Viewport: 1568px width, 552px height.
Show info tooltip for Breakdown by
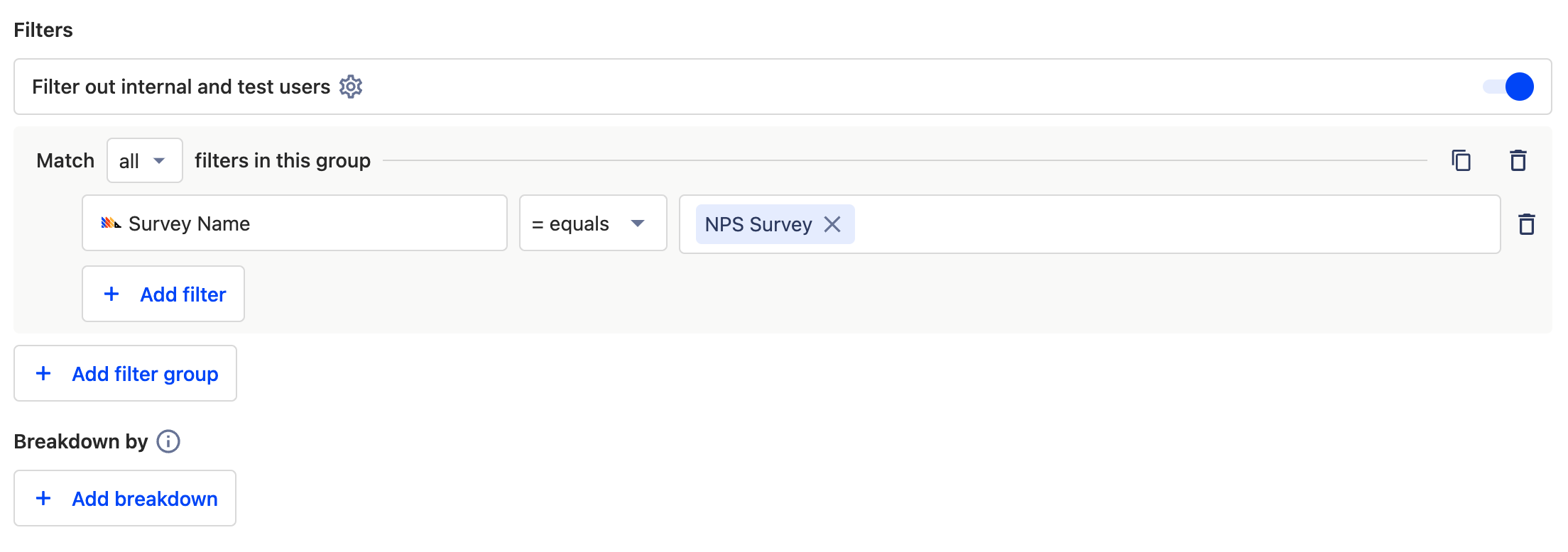point(168,441)
